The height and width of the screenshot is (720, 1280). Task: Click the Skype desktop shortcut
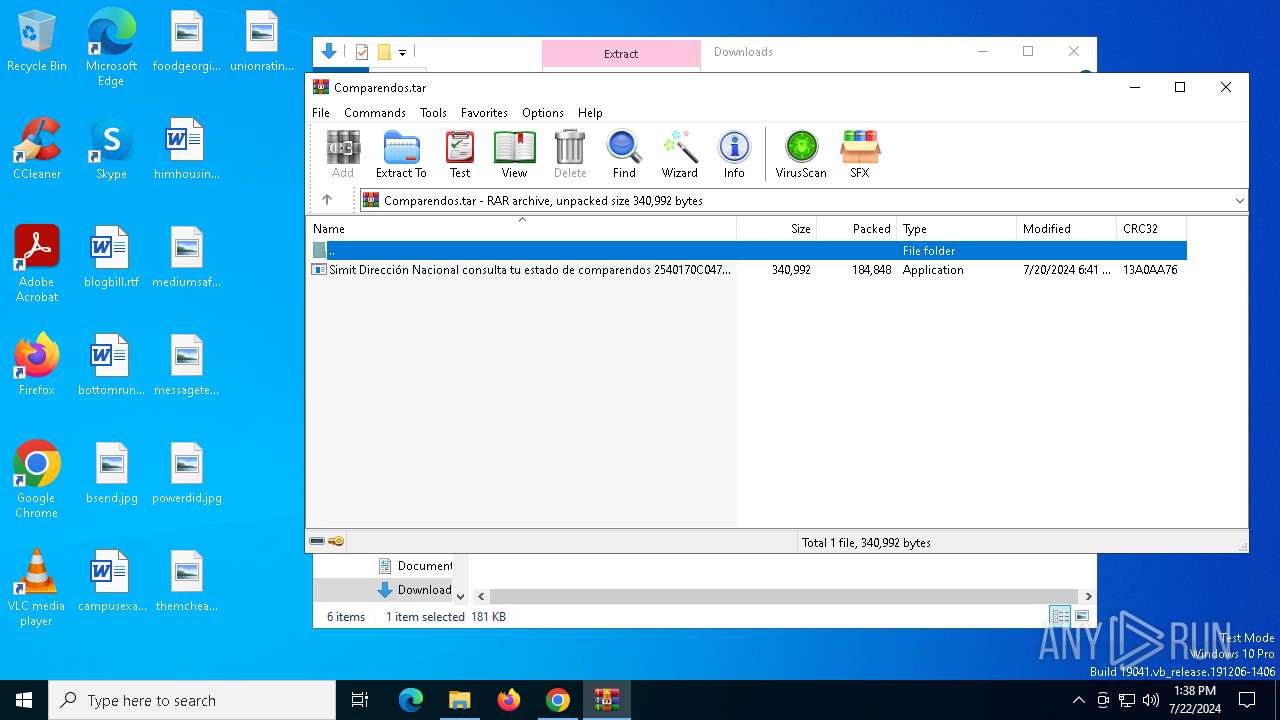tap(111, 150)
